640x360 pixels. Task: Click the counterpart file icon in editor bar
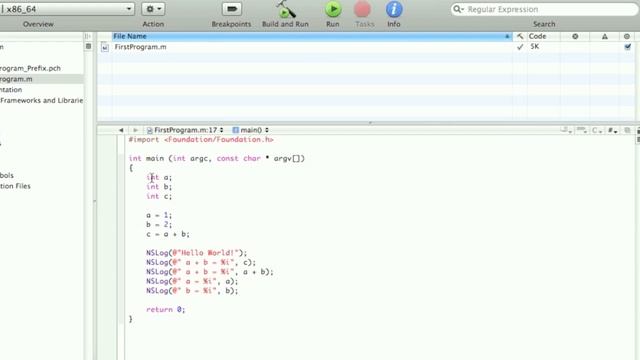click(x=627, y=130)
